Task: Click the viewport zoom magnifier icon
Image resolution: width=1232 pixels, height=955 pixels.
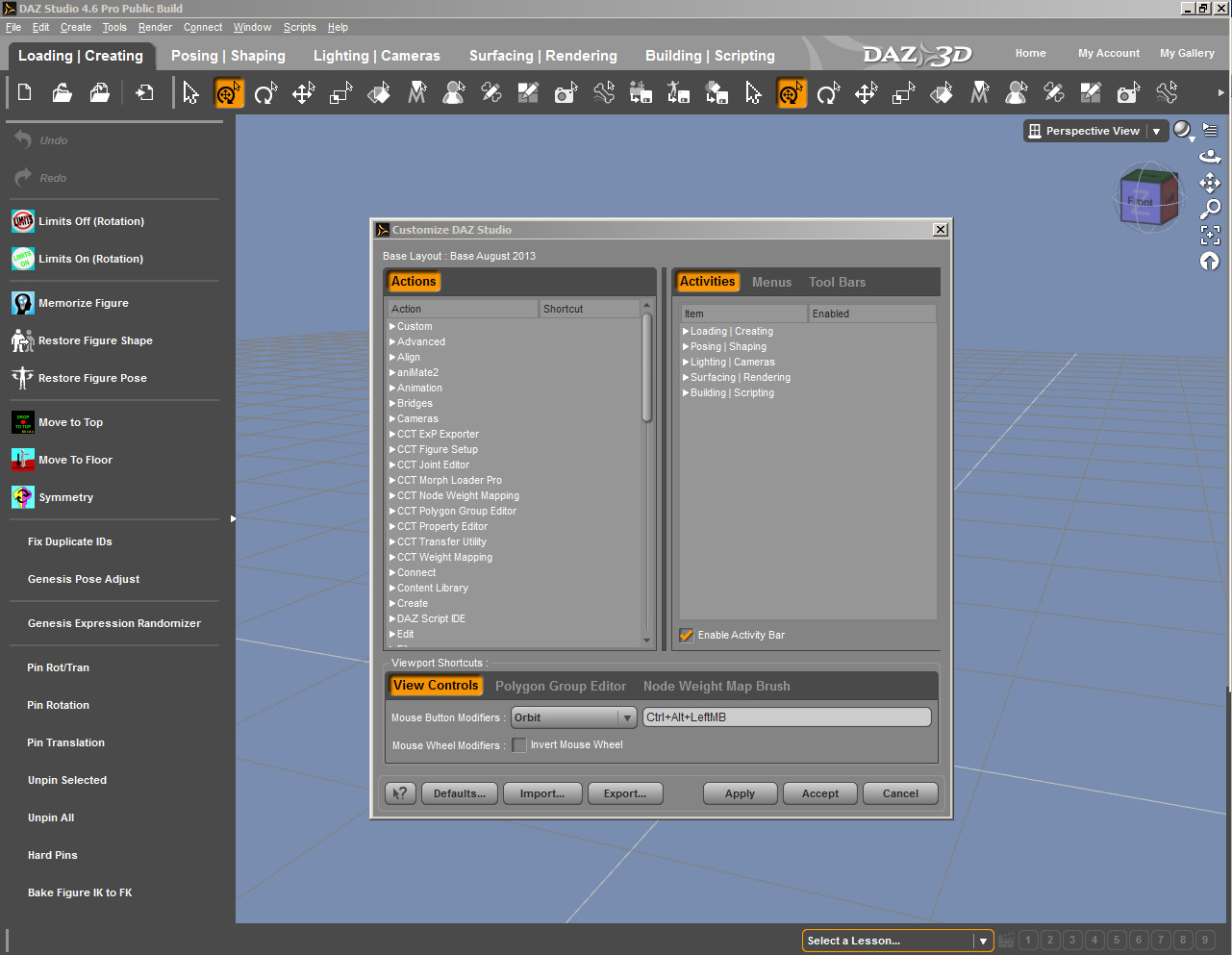Action: (1210, 209)
